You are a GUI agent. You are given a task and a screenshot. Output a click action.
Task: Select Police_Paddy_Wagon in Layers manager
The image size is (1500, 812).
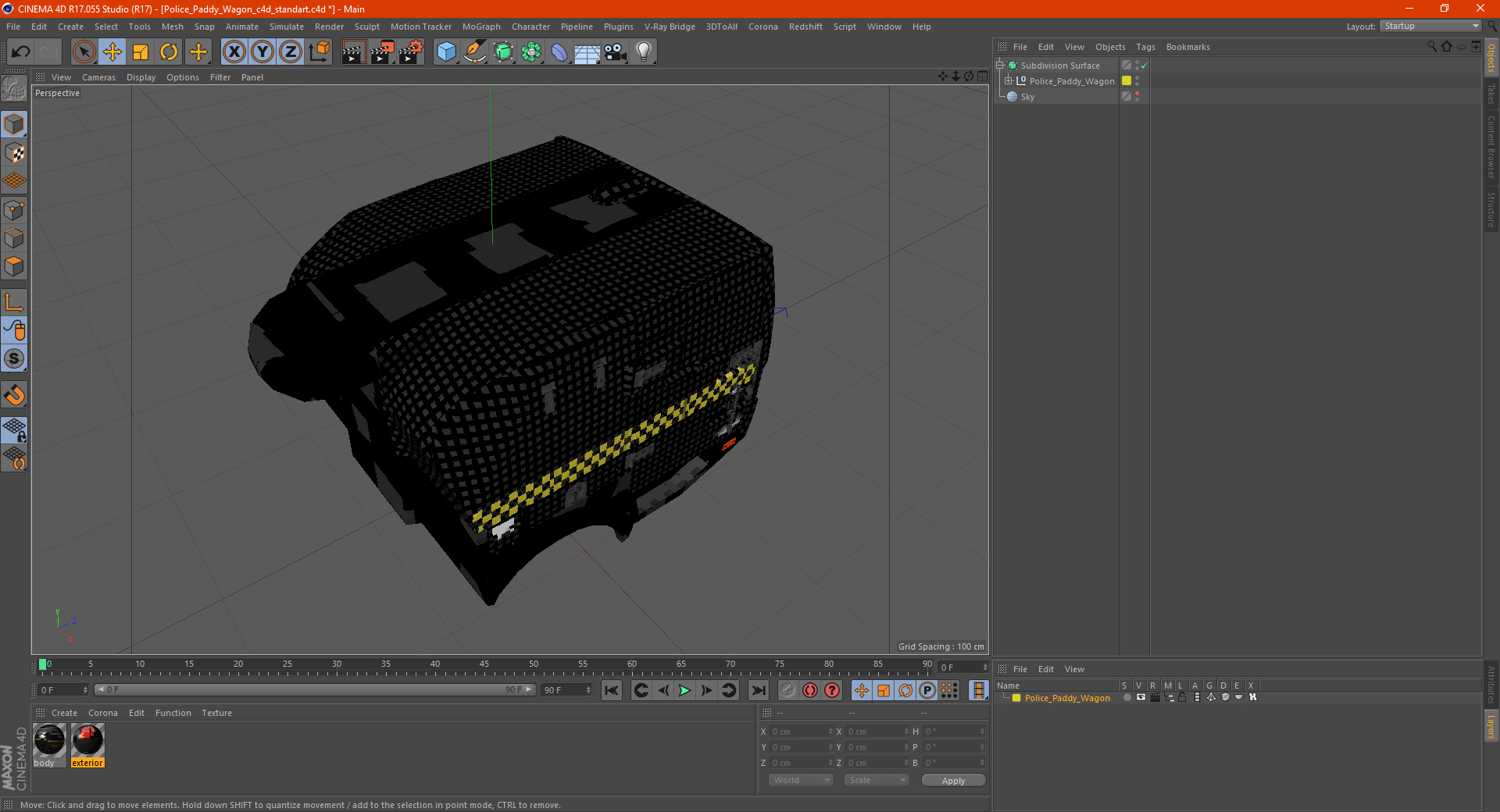(x=1067, y=698)
